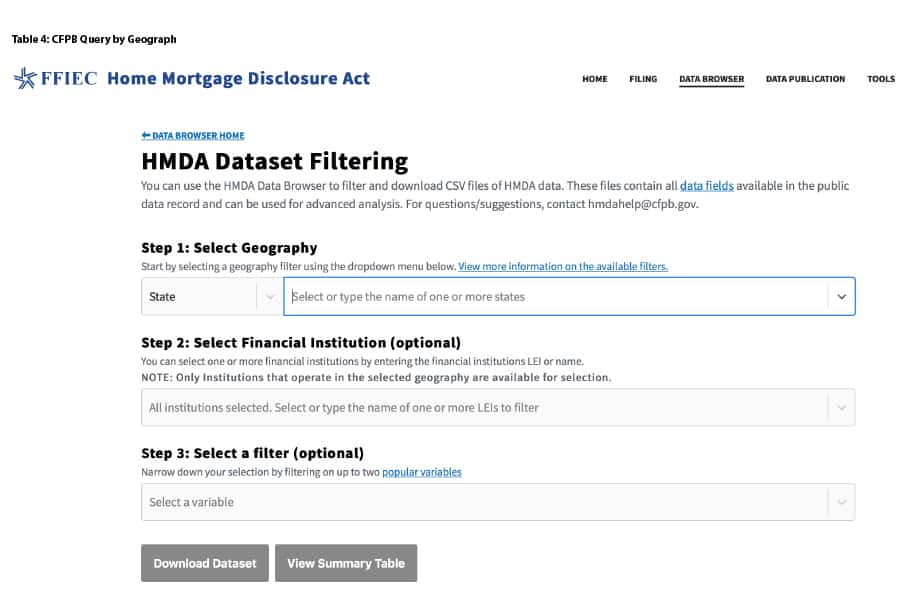Expand the institutions list chevron
900x612 pixels.
click(841, 408)
